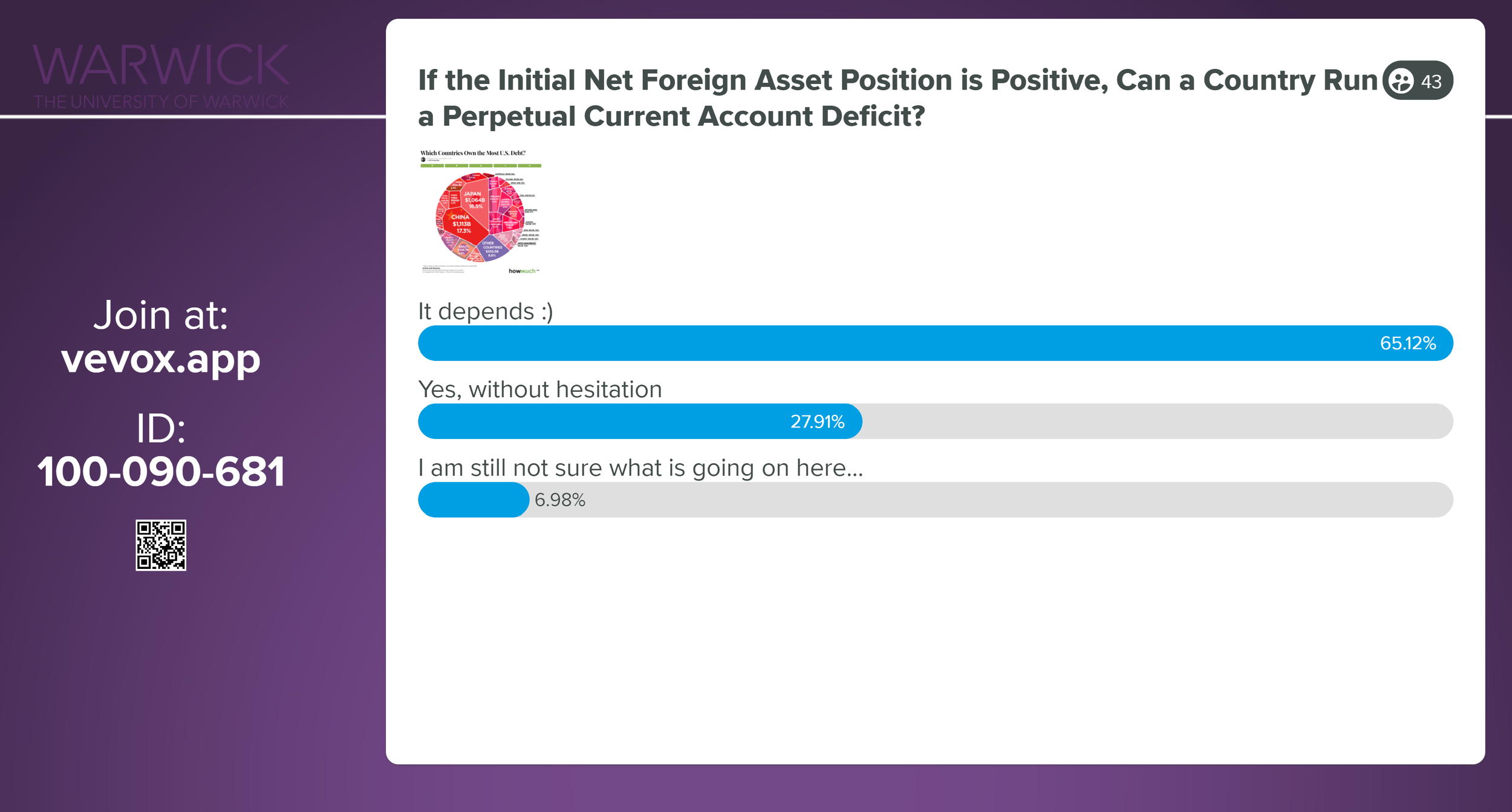Viewport: 1512px width, 812px height.
Task: Click the session ID 100-090-681
Action: pos(161,472)
